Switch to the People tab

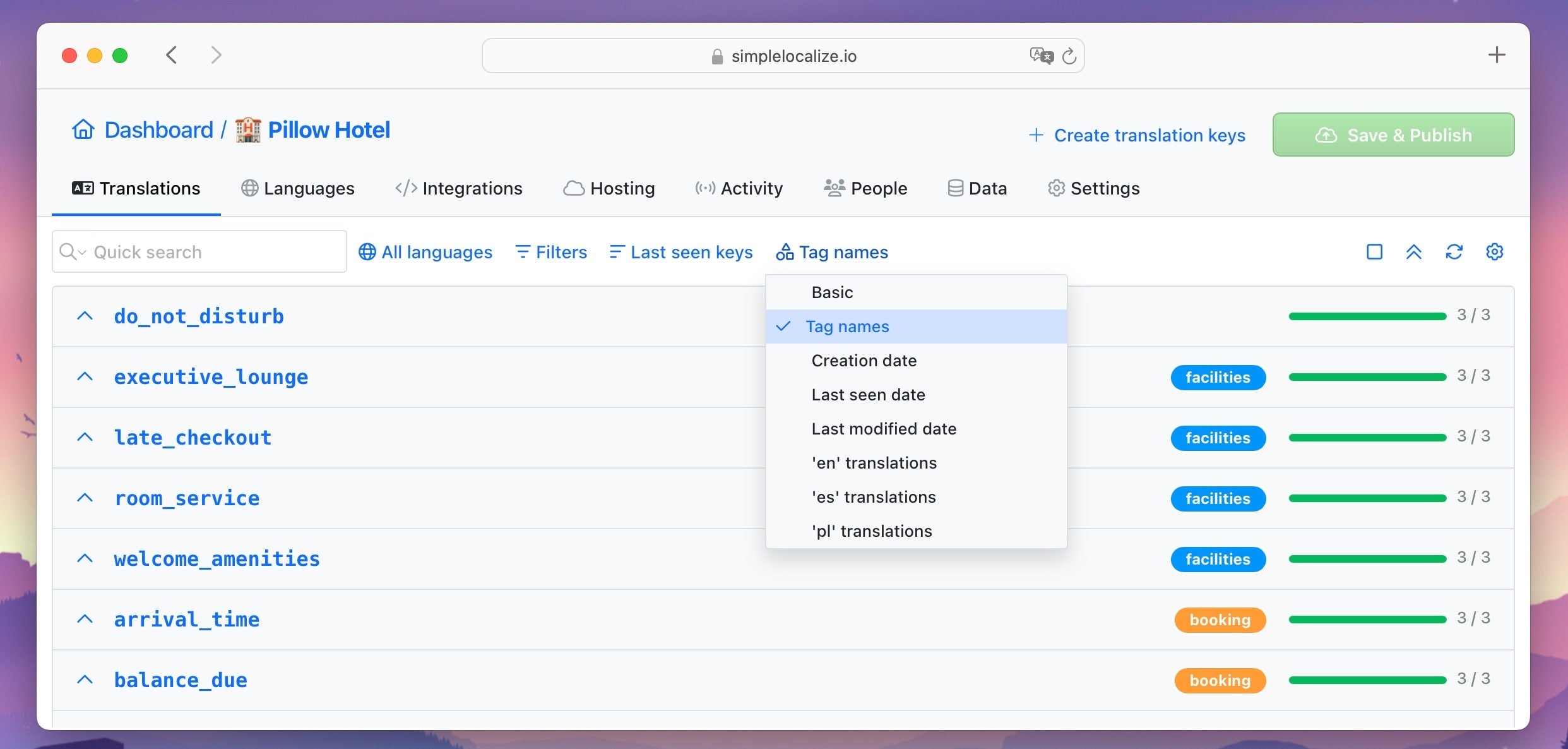click(865, 188)
